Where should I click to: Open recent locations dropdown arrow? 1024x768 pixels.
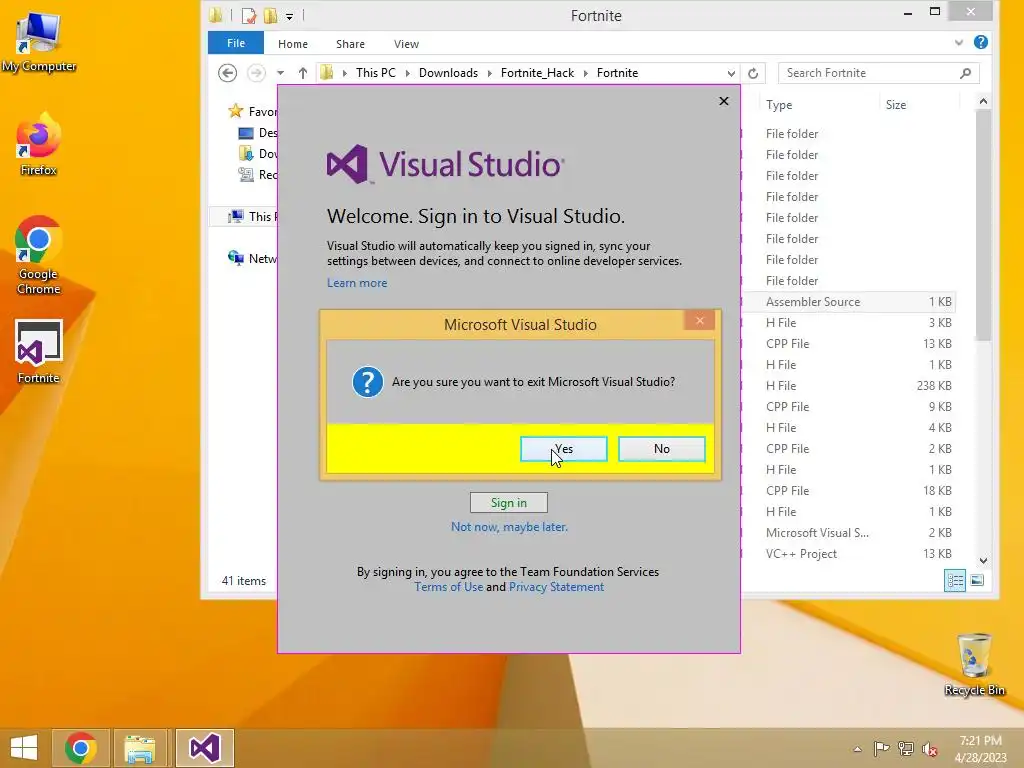pos(280,73)
